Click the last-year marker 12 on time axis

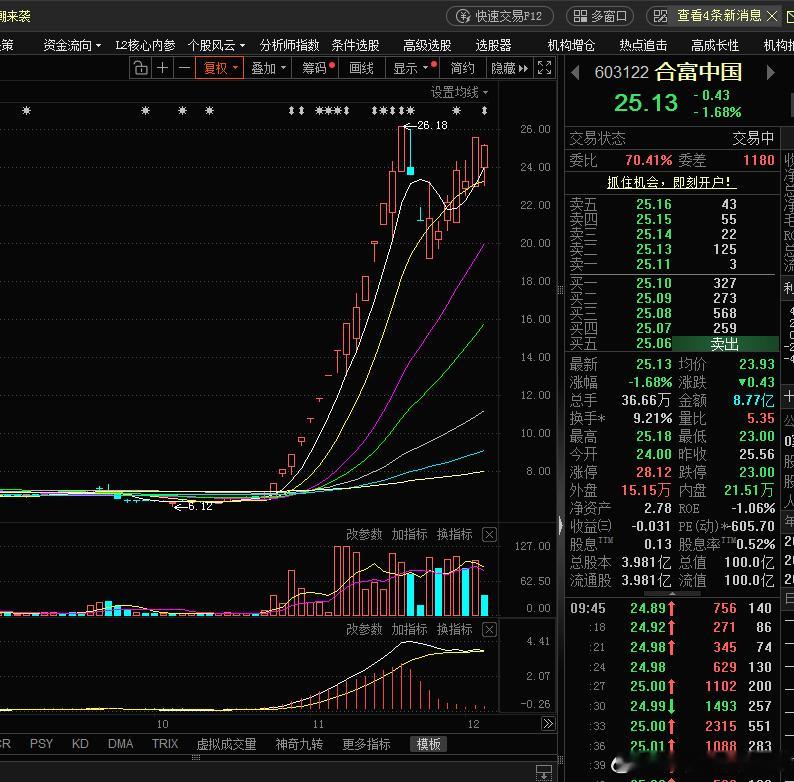[x=473, y=724]
